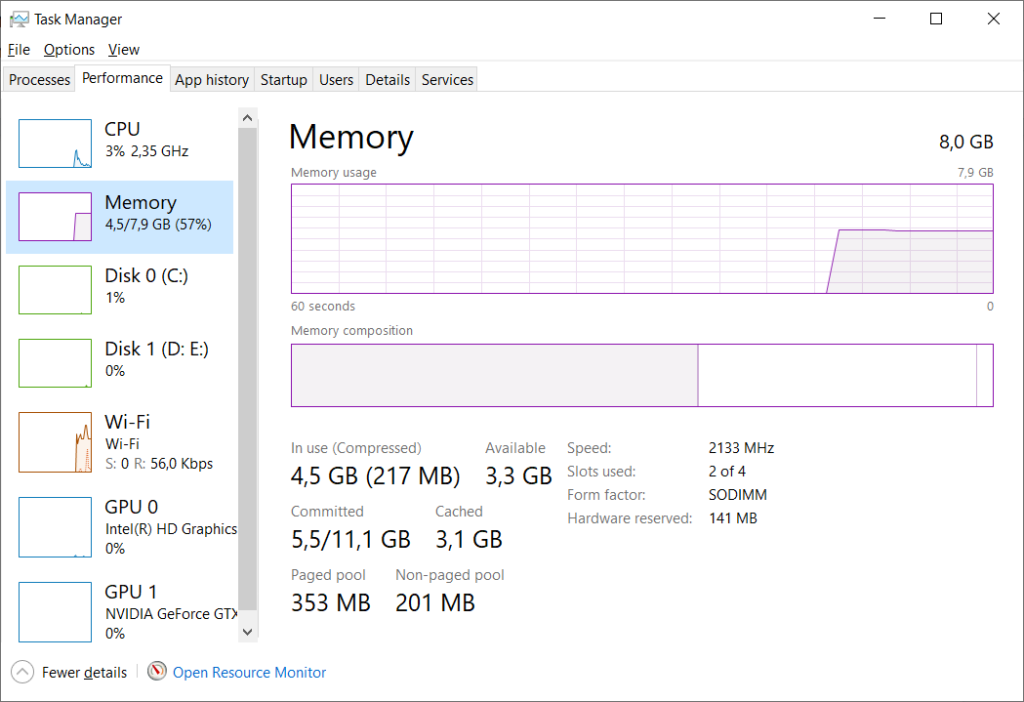Click the '60 seconds' graph axis label
Viewport: 1024px width, 702px height.
[x=323, y=306]
